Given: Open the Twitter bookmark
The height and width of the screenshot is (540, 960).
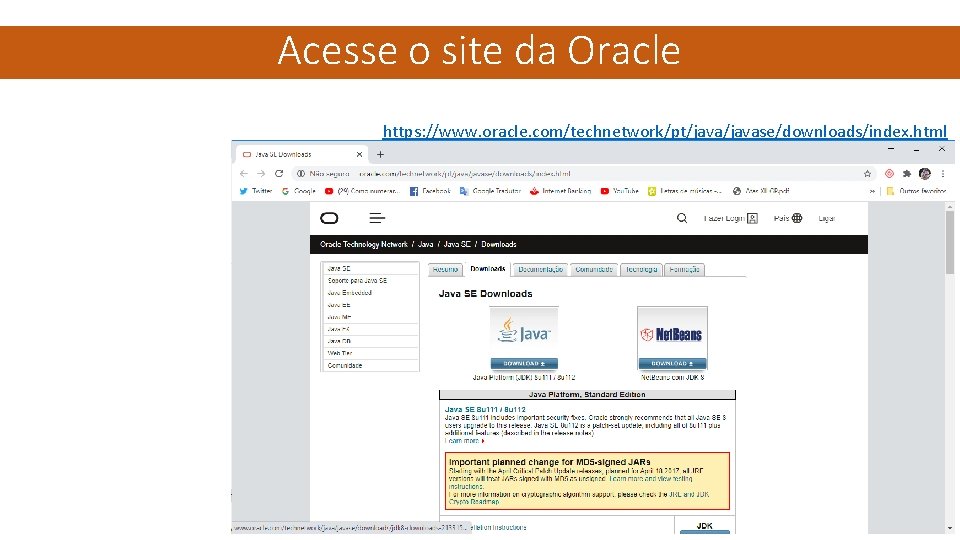Looking at the screenshot, I should coord(256,191).
